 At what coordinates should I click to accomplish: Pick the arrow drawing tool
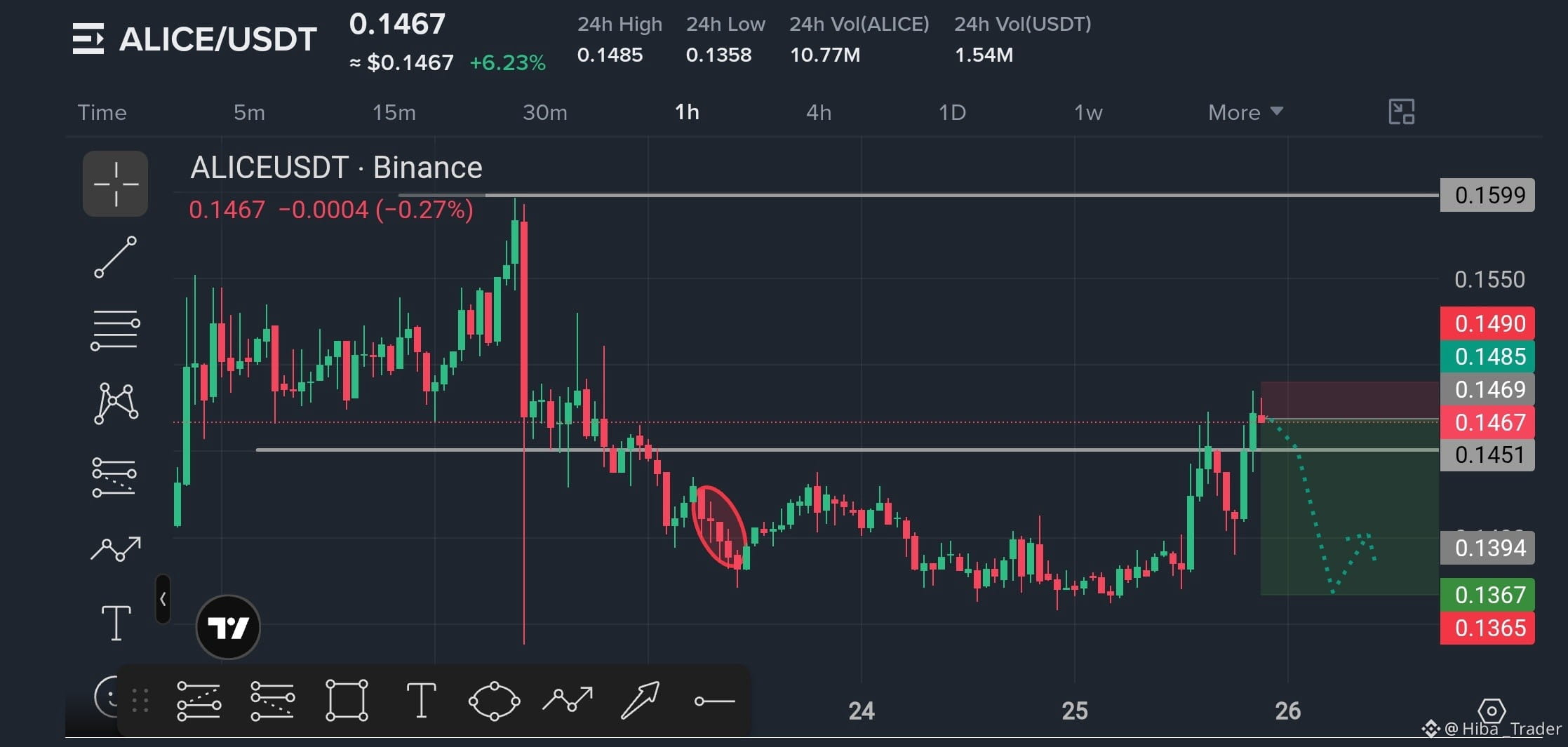pyautogui.click(x=641, y=699)
